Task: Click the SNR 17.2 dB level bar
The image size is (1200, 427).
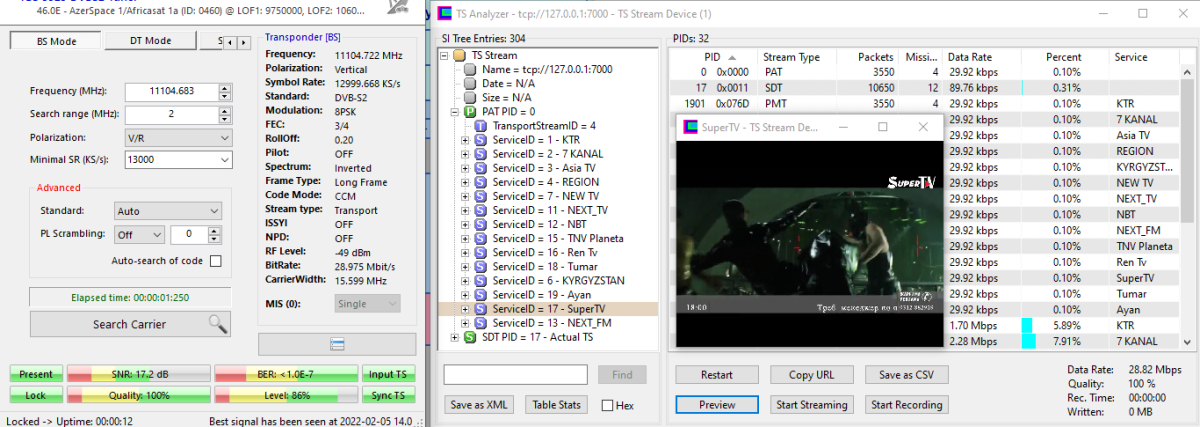Action: tap(137, 374)
